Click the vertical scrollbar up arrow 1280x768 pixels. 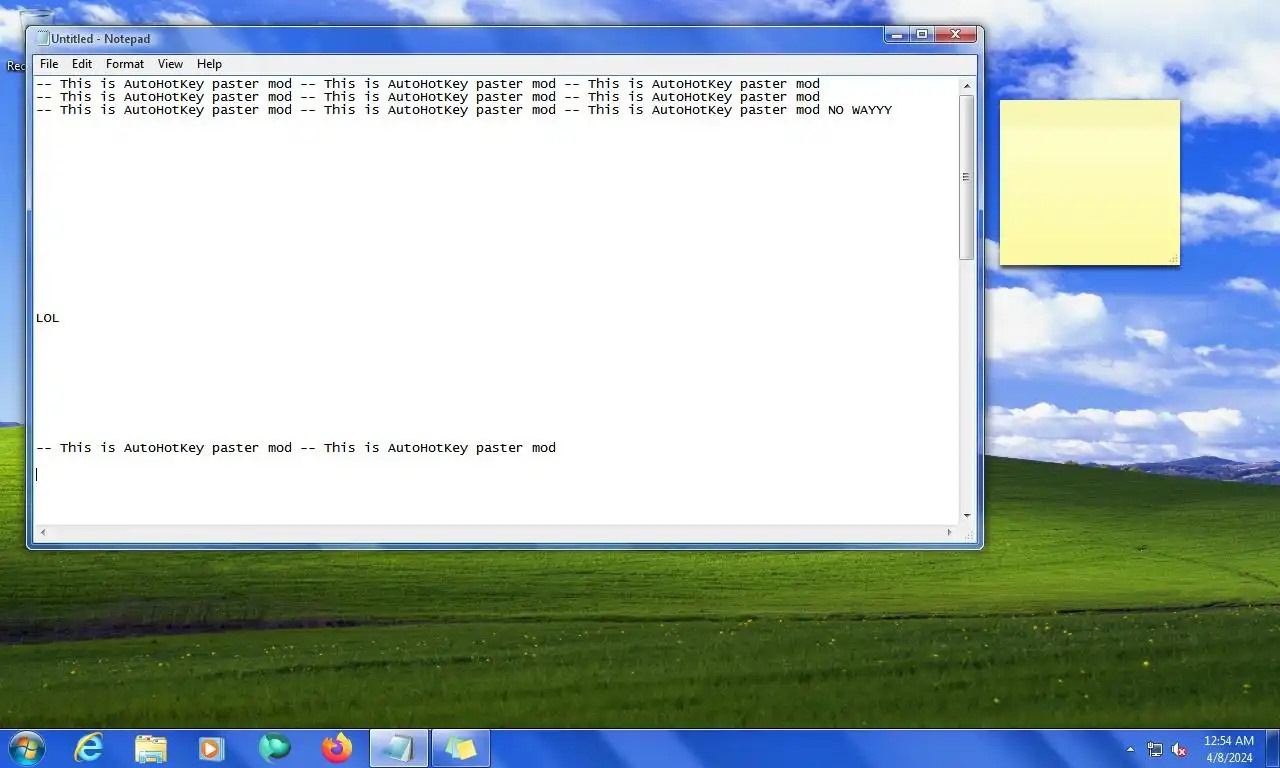(x=967, y=87)
